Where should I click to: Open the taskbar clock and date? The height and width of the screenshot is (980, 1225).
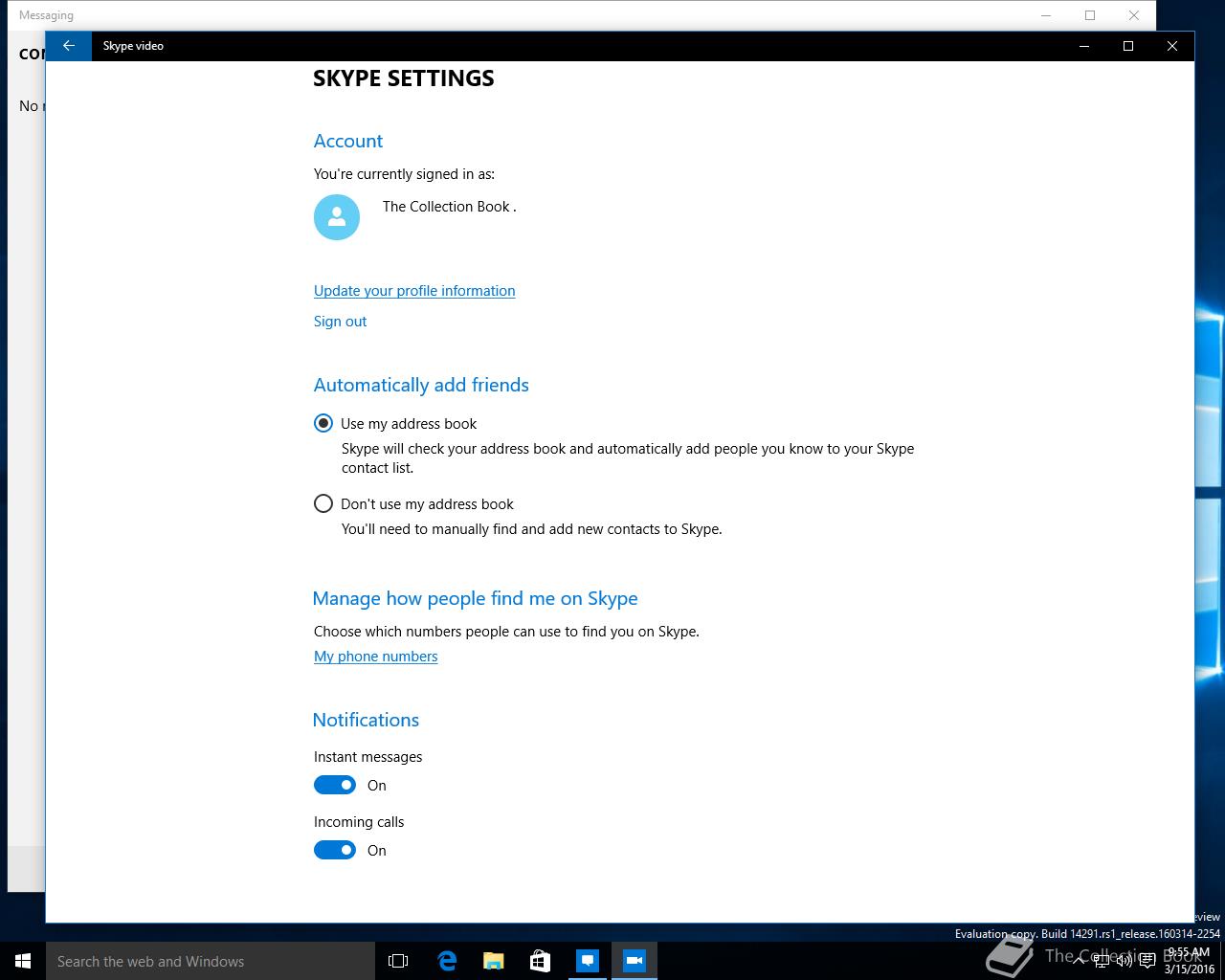click(1189, 961)
